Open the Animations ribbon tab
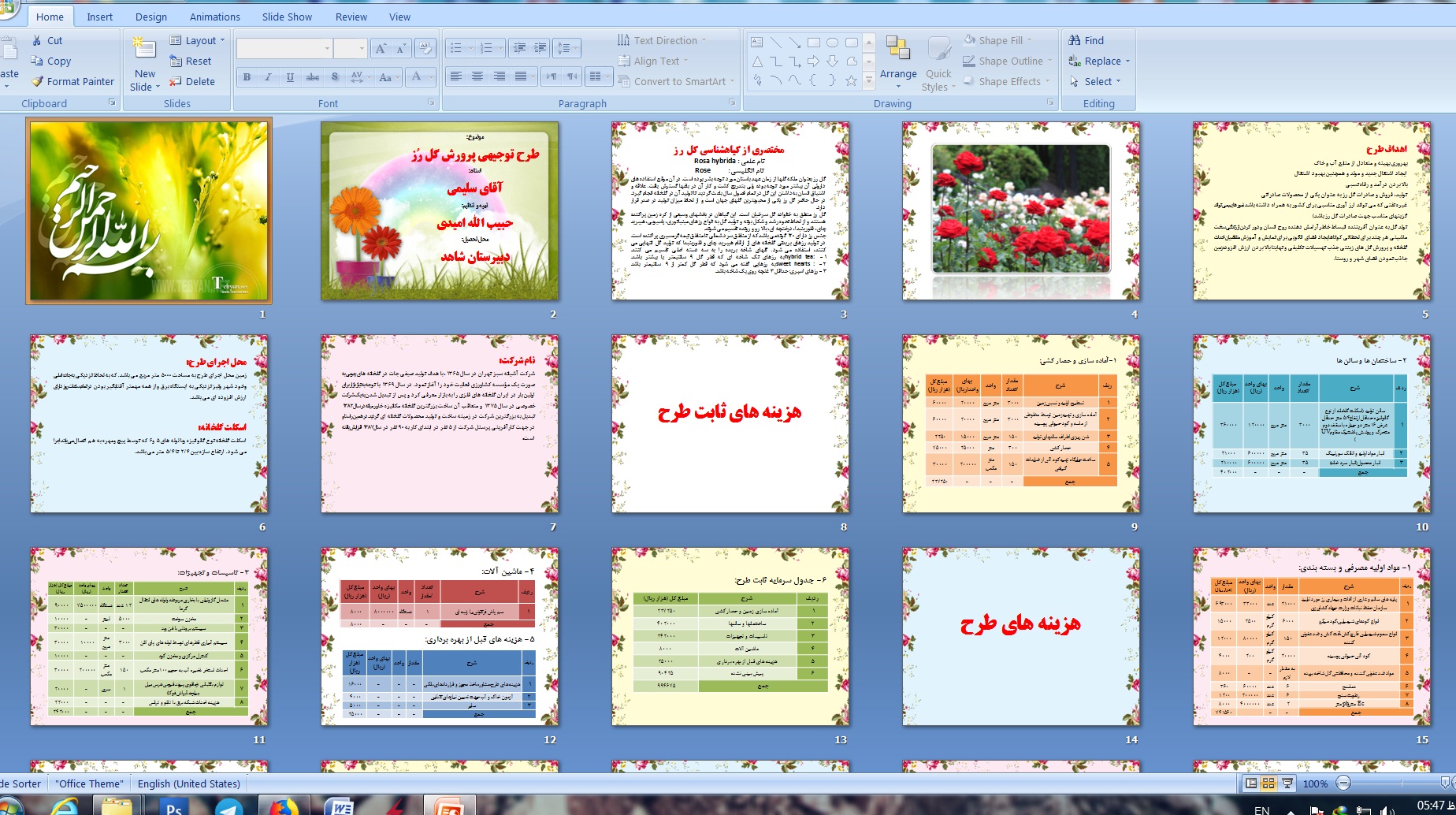 click(x=214, y=17)
